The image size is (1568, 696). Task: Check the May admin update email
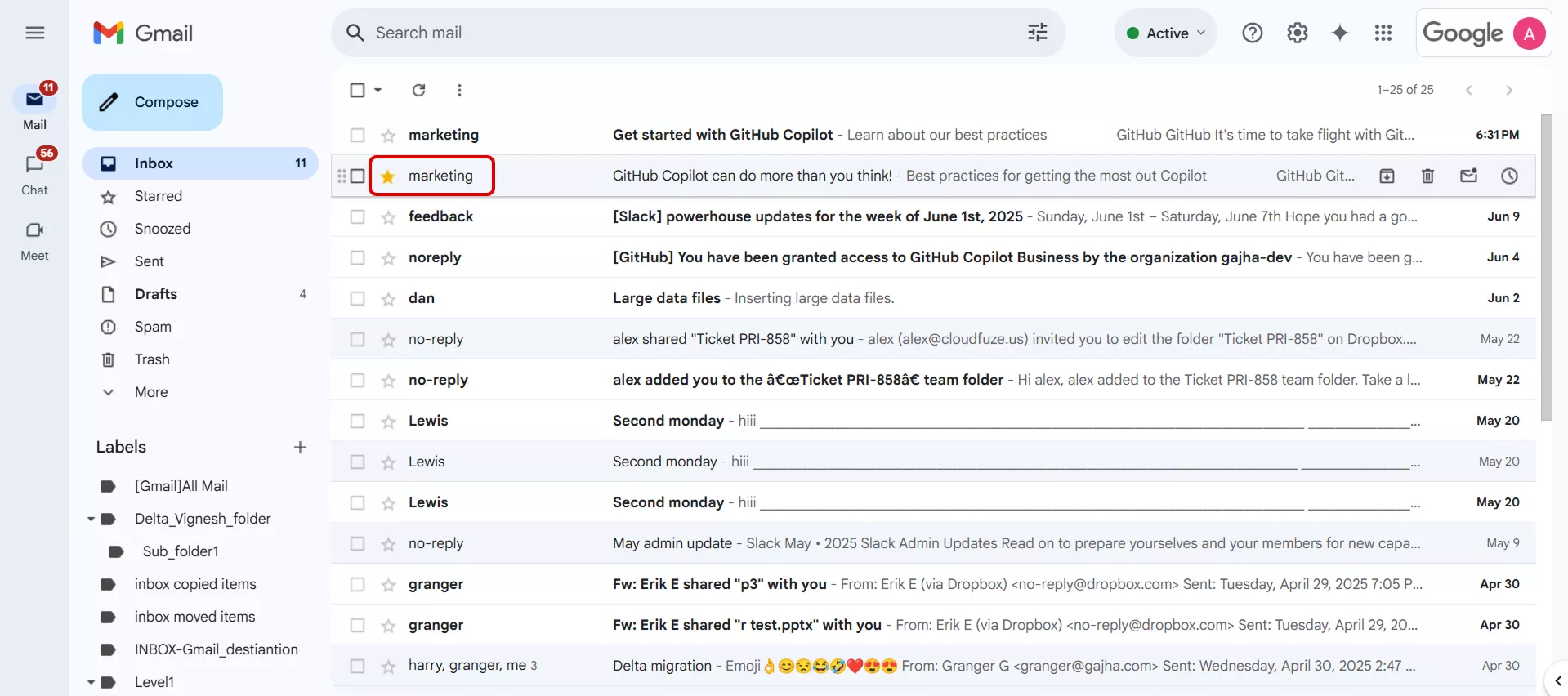357,543
